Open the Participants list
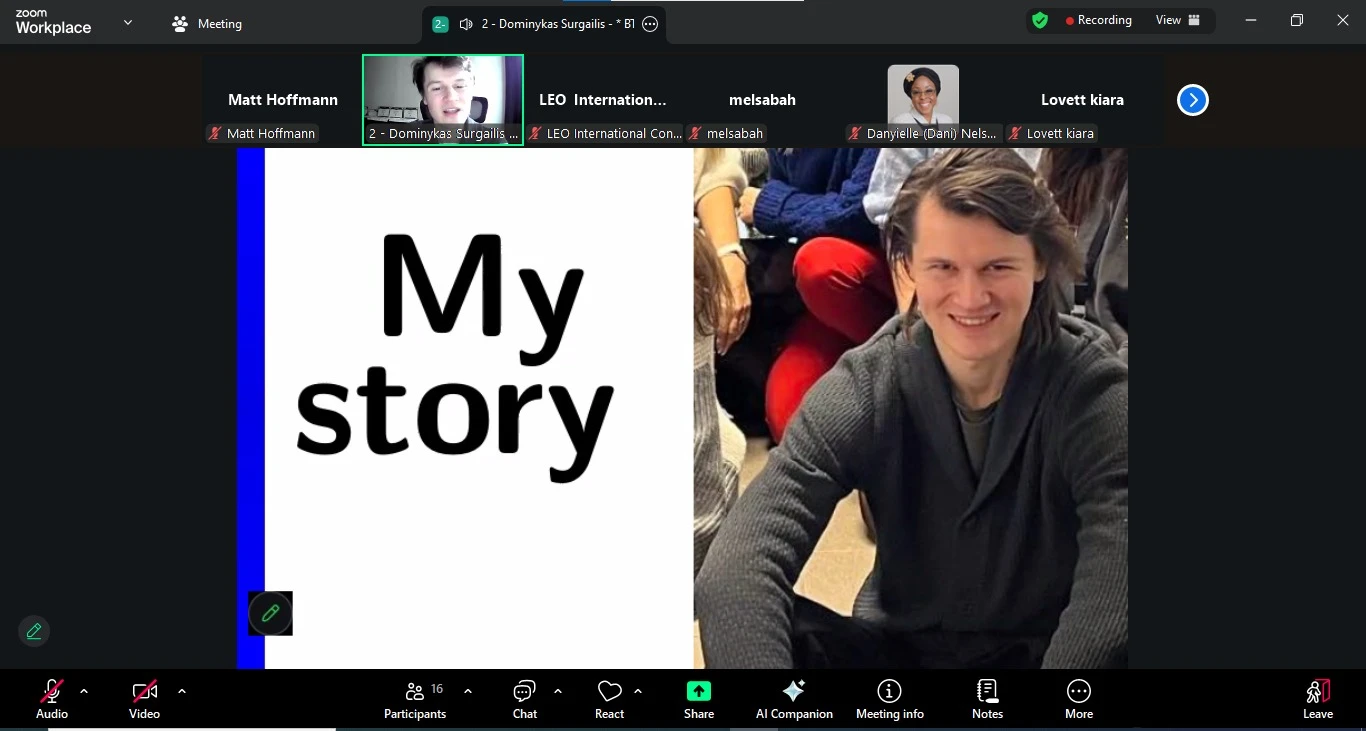The image size is (1366, 731). (x=415, y=699)
